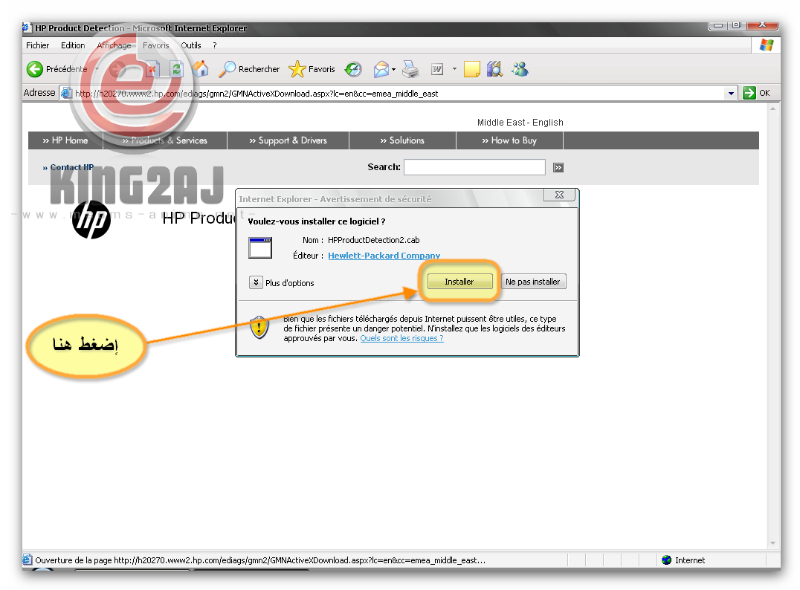This screenshot has height=590, width=800.
Task: Open the Favoris menu in menu bar
Action: (156, 45)
